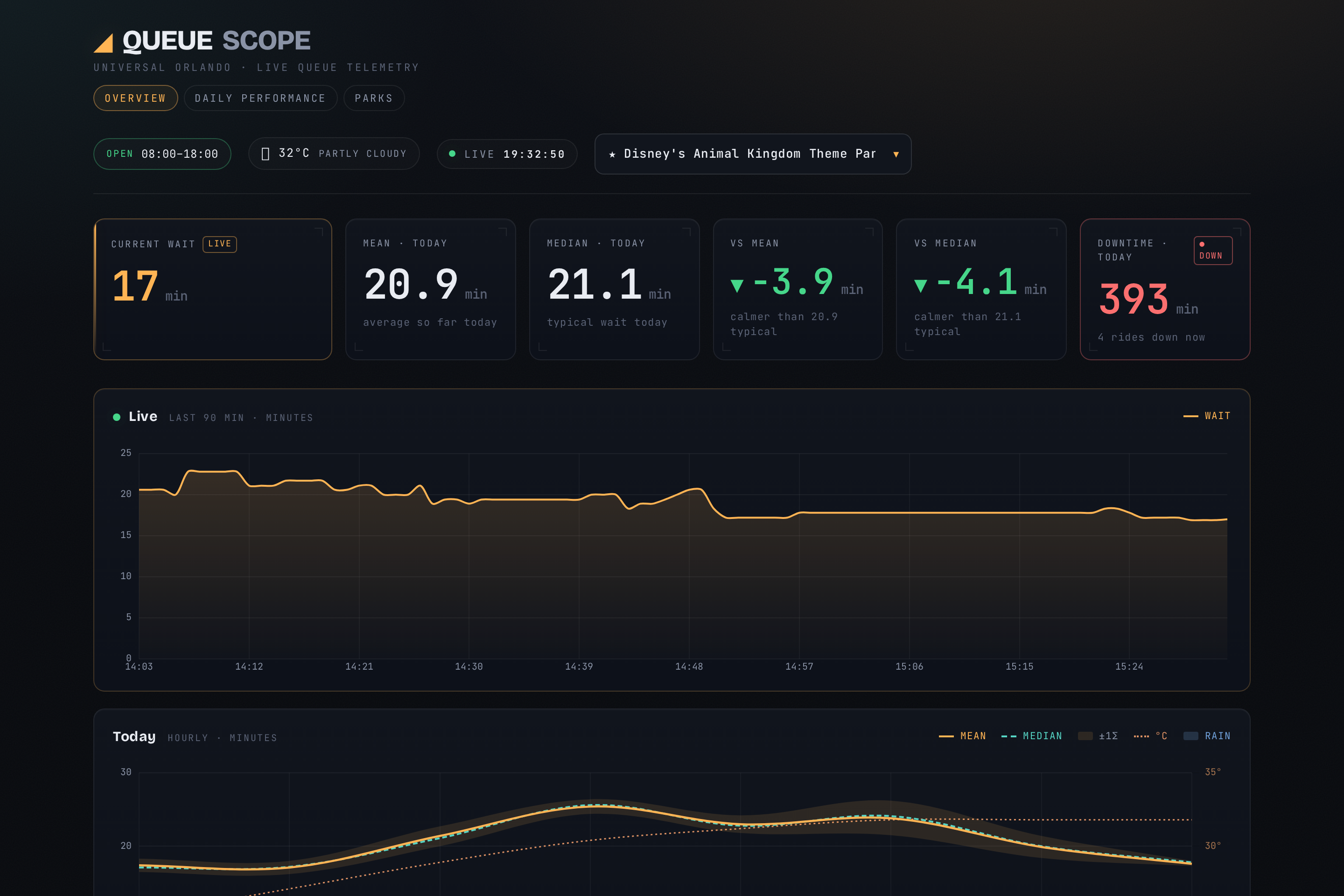This screenshot has height=896, width=1344.
Task: Toggle the MEDIAN series in Today legend
Action: (x=1031, y=736)
